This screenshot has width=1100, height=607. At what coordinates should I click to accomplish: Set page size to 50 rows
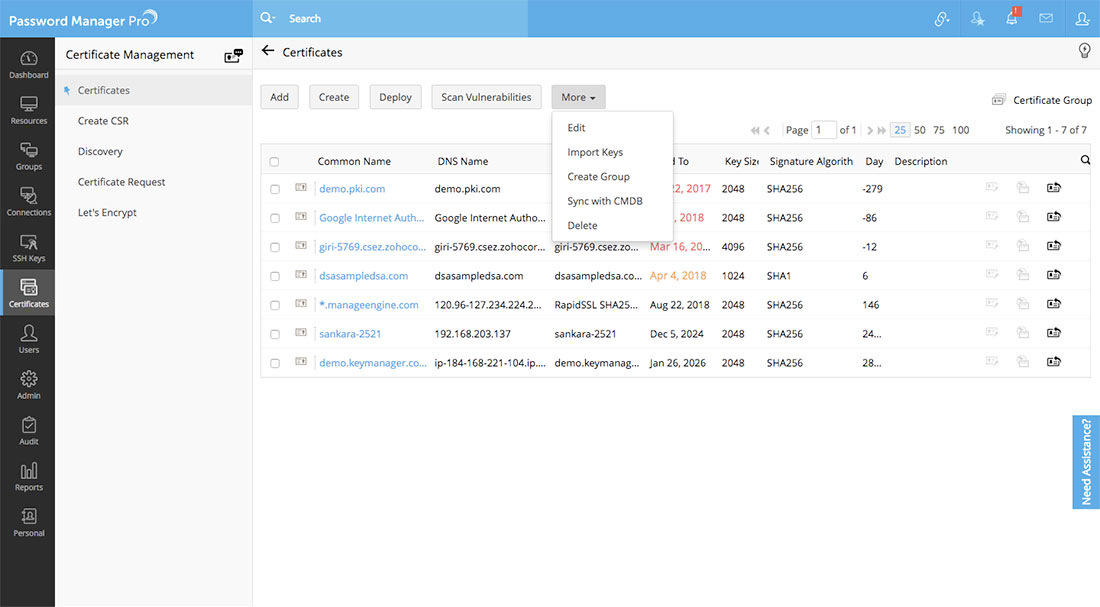(920, 130)
